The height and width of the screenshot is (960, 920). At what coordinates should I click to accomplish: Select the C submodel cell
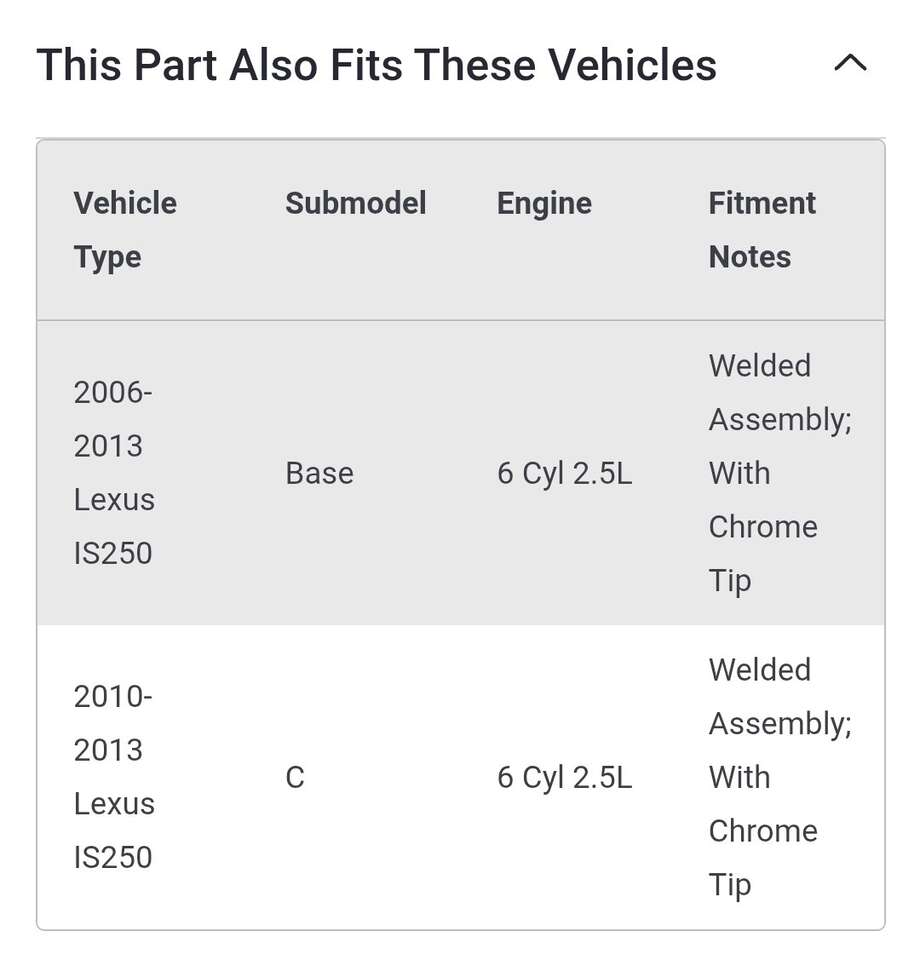pyautogui.click(x=295, y=777)
